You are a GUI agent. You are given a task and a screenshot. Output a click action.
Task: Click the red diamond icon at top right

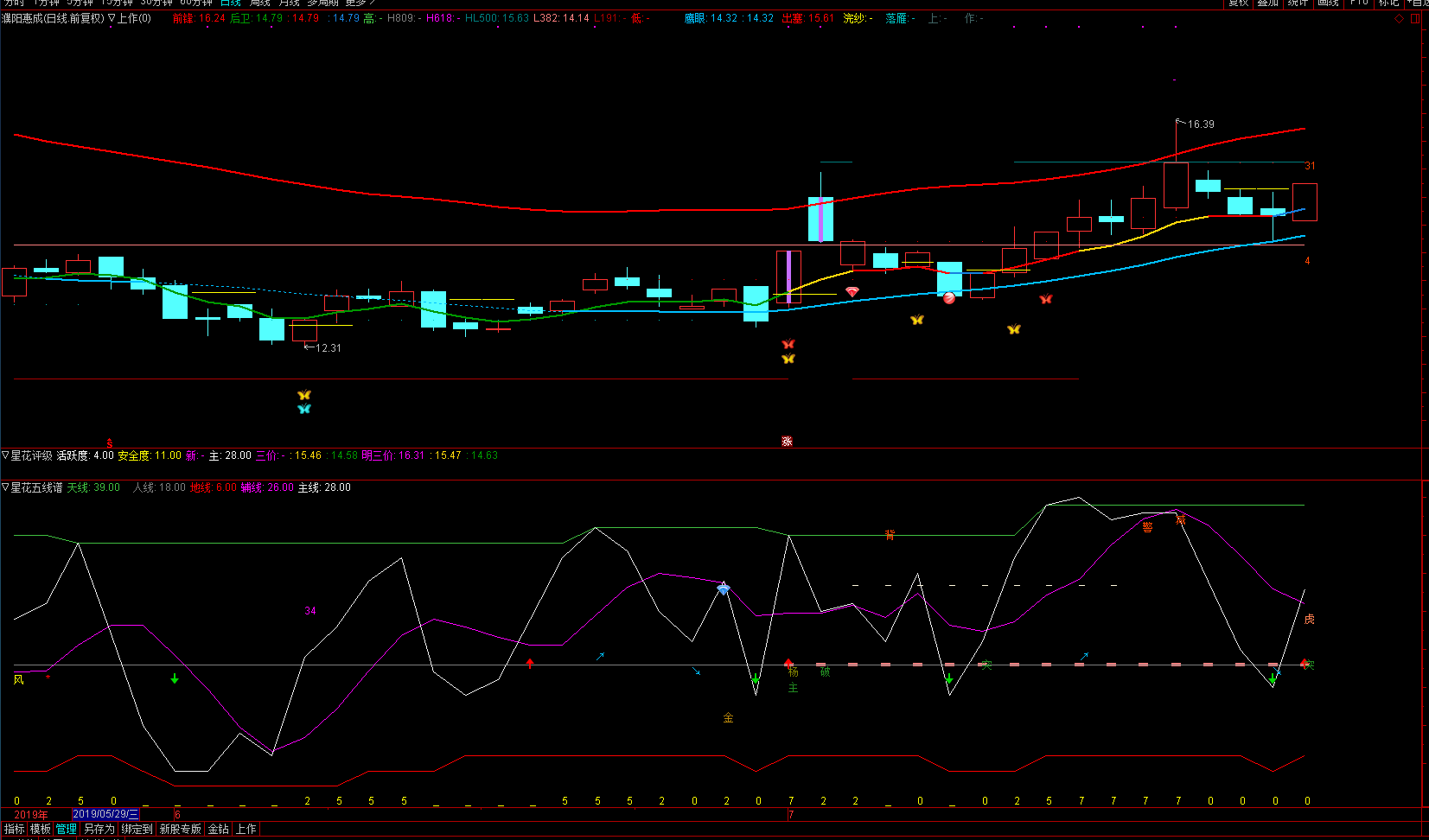(x=1400, y=18)
